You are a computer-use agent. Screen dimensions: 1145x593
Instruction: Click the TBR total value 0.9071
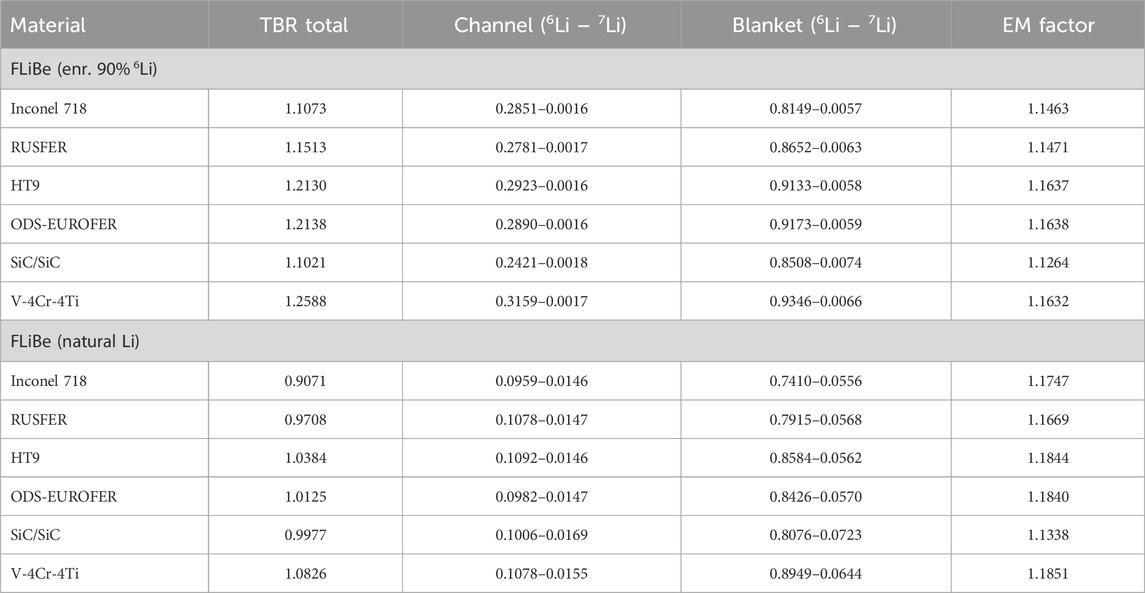[305, 381]
